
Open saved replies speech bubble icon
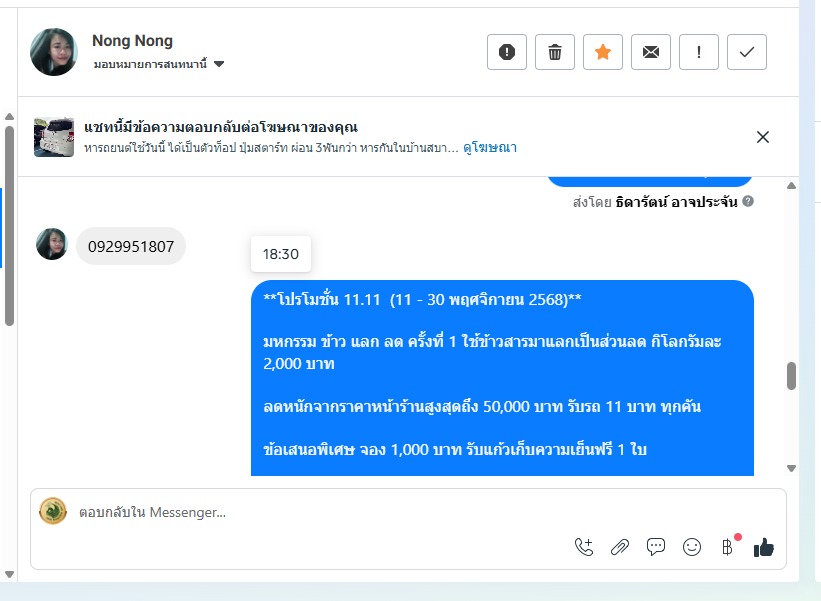pos(656,547)
